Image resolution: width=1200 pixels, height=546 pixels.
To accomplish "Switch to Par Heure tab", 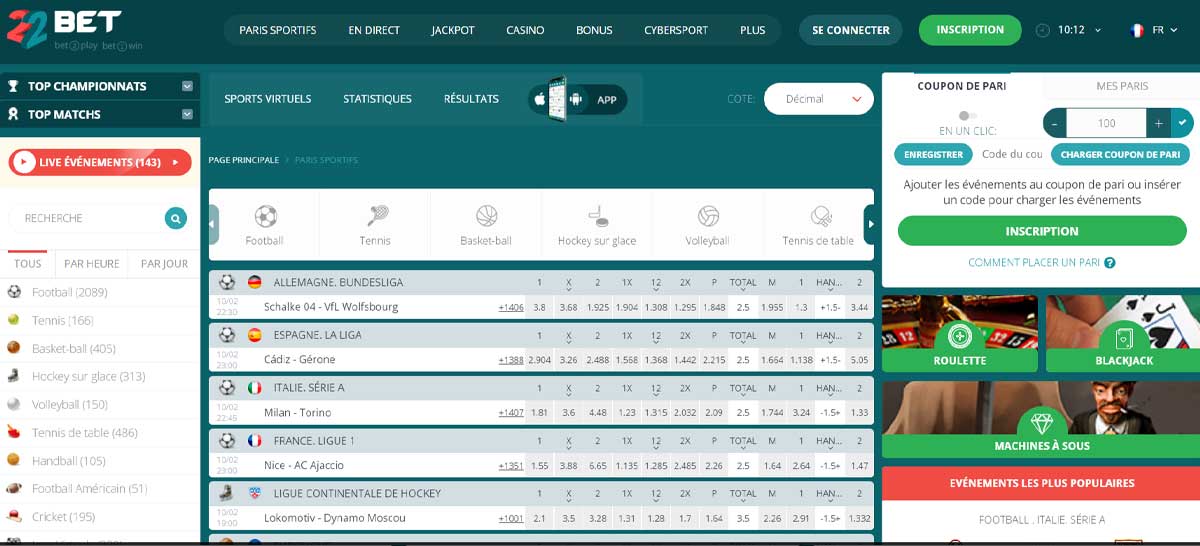I will 92,264.
